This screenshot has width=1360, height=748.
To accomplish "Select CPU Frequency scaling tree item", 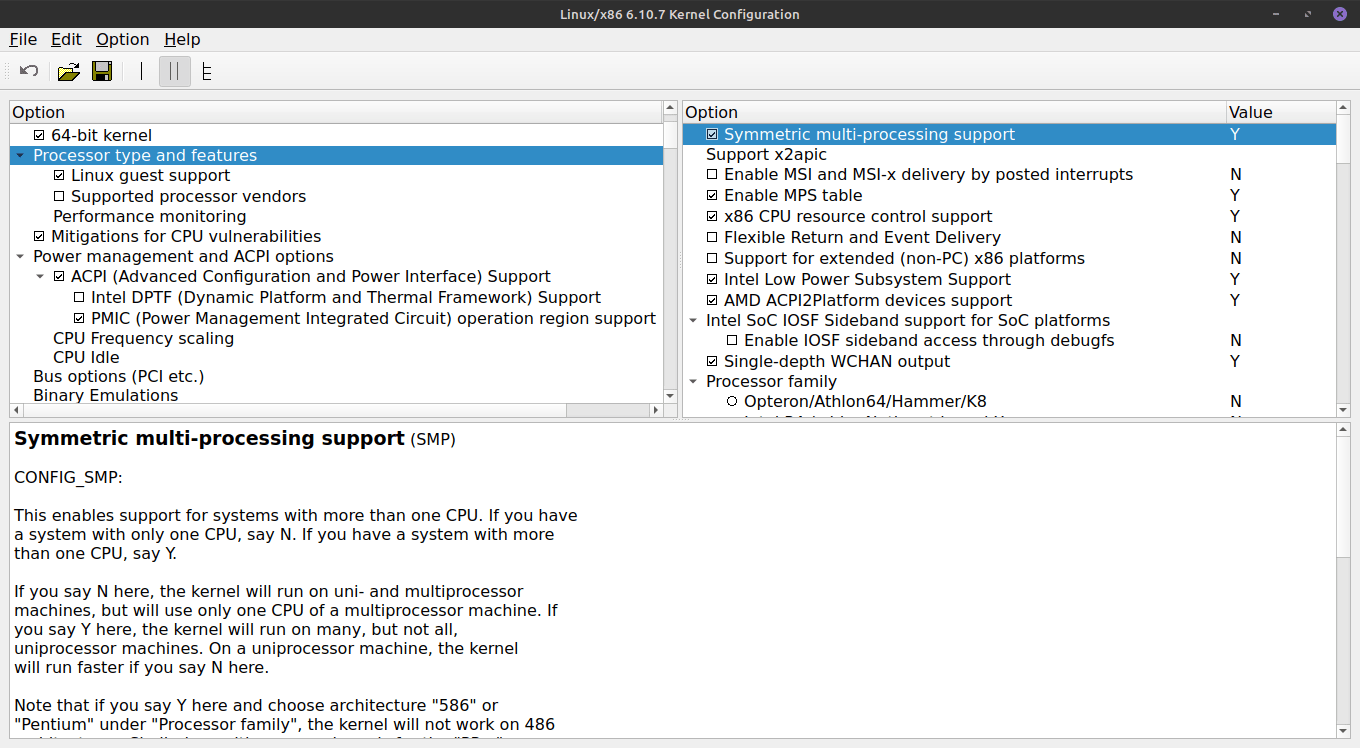I will (x=143, y=339).
